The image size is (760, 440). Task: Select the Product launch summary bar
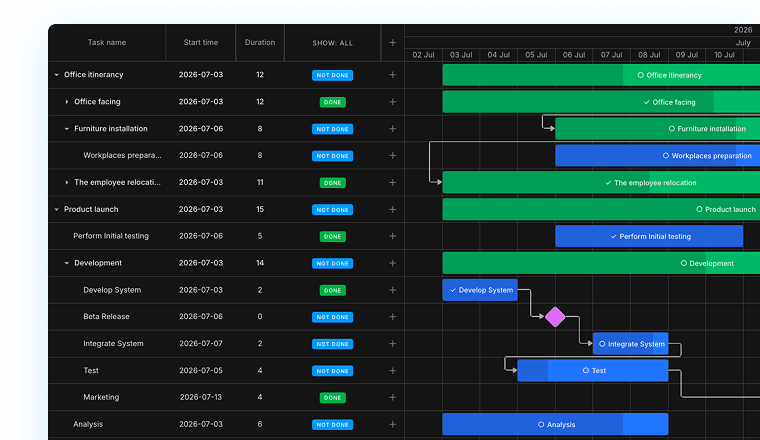[x=601, y=209]
